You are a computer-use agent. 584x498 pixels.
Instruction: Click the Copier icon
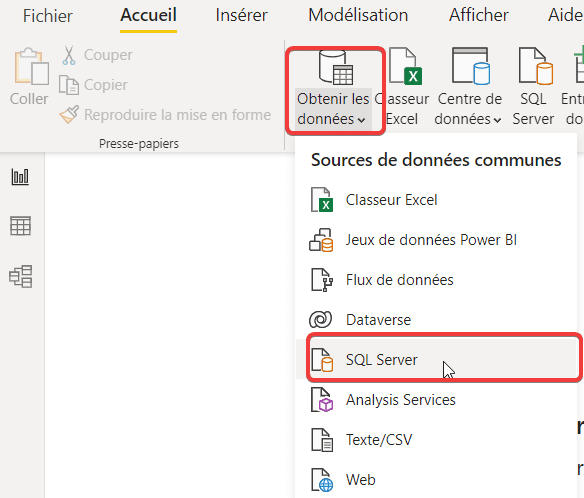tap(69, 85)
